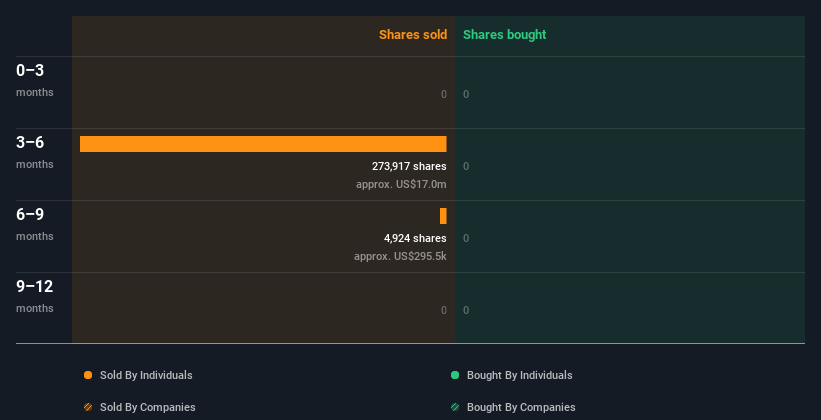Click the long orange 3–6 months bar
This screenshot has height=420, width=821.
pos(263,144)
